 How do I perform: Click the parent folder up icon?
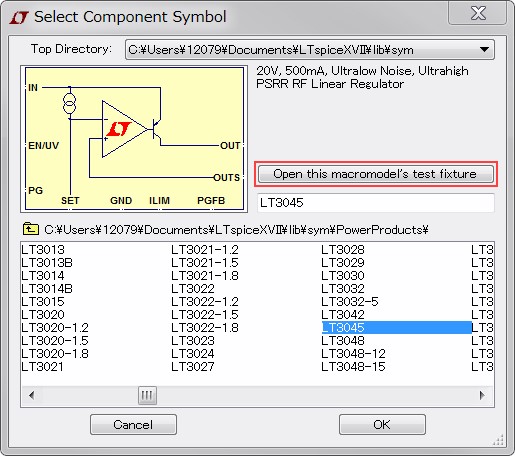tap(30, 229)
